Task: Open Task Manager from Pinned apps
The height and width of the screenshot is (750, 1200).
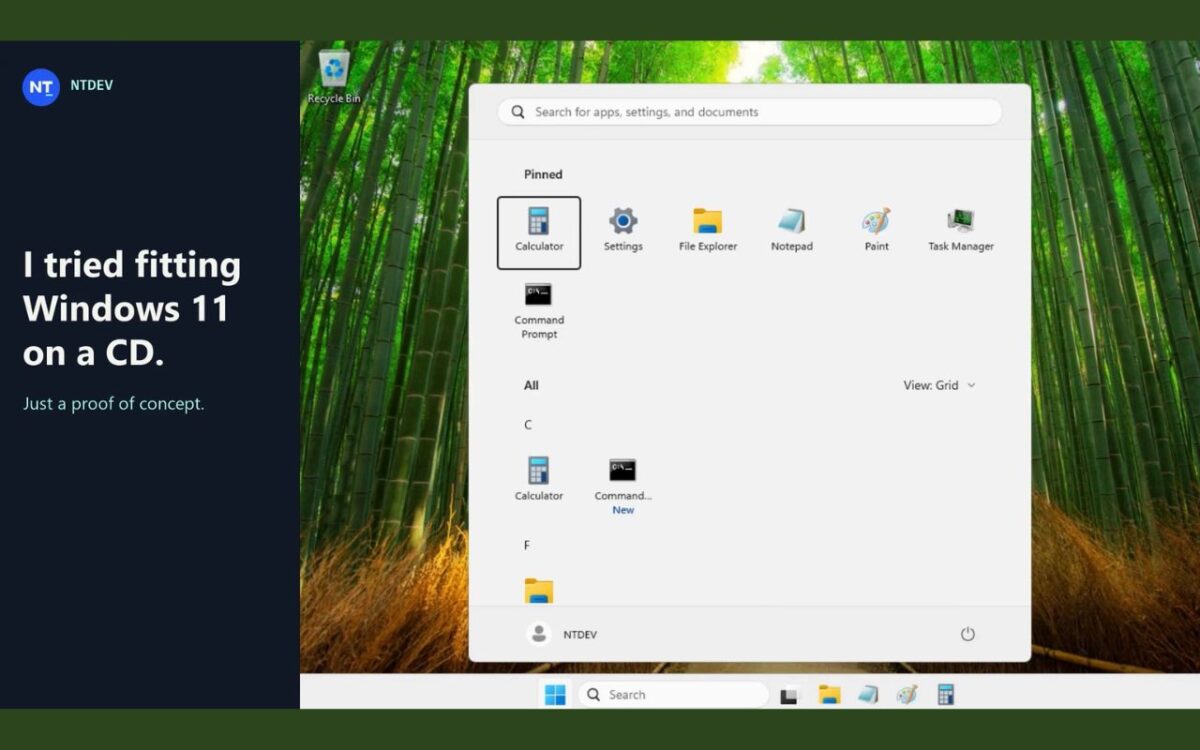Action: 960,231
